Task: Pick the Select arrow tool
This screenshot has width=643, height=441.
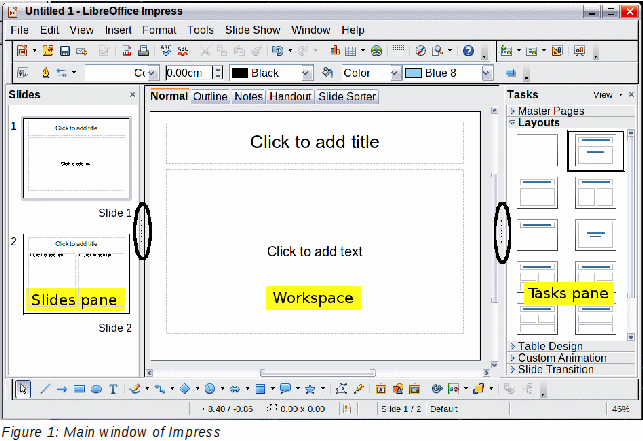Action: pyautogui.click(x=23, y=388)
